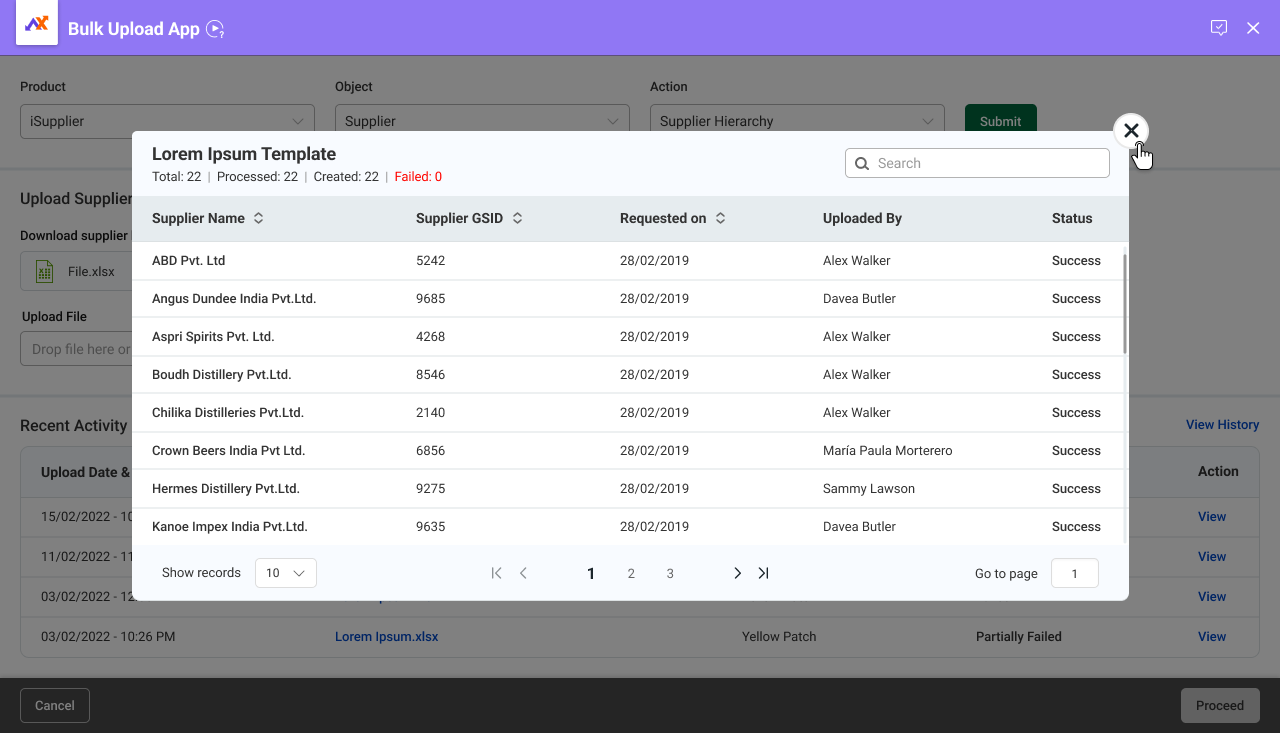This screenshot has height=733, width=1280.
Task: Expand the Show records dropdown
Action: [x=286, y=573]
